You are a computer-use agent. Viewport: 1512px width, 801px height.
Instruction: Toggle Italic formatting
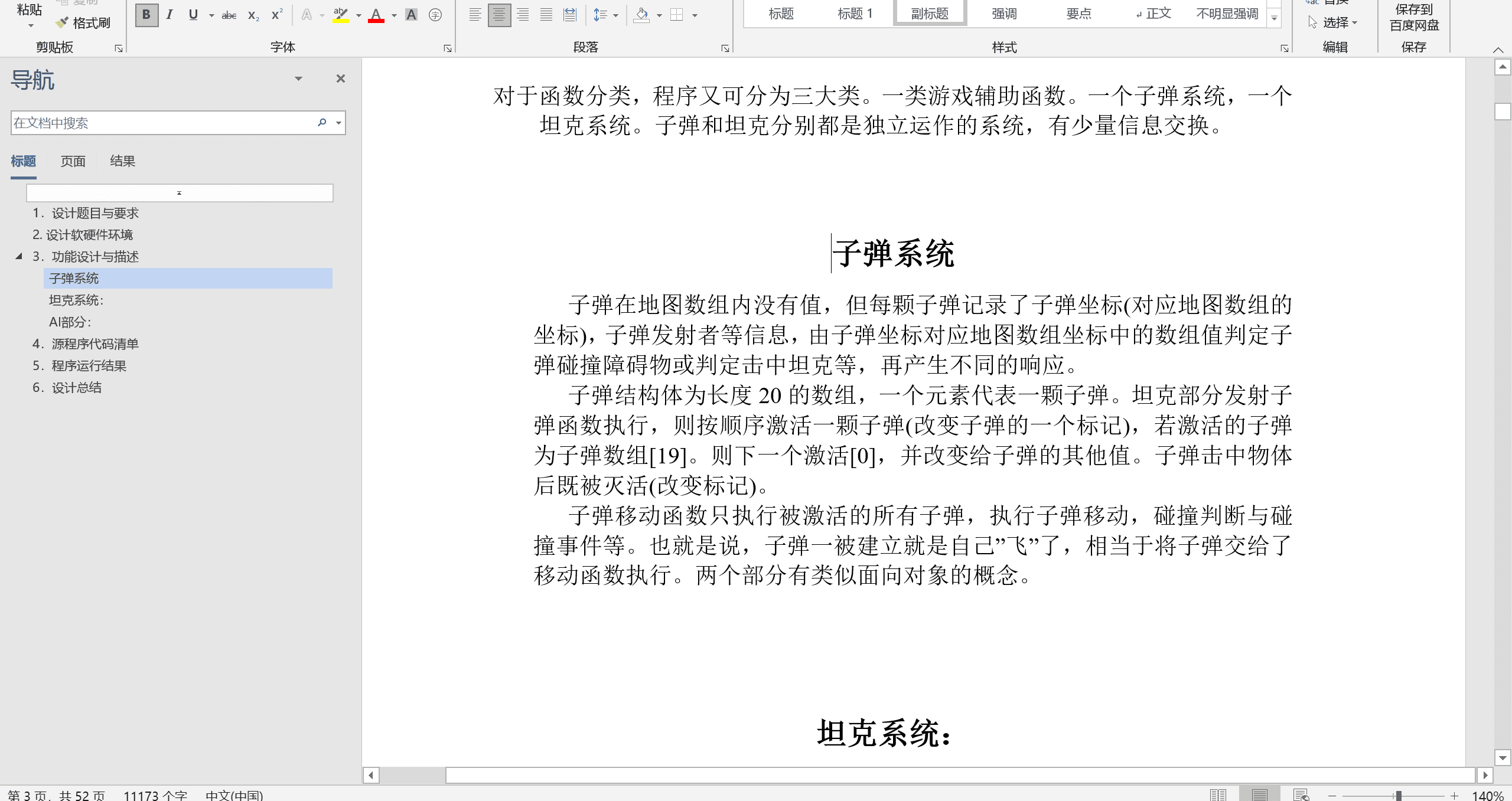click(x=170, y=15)
